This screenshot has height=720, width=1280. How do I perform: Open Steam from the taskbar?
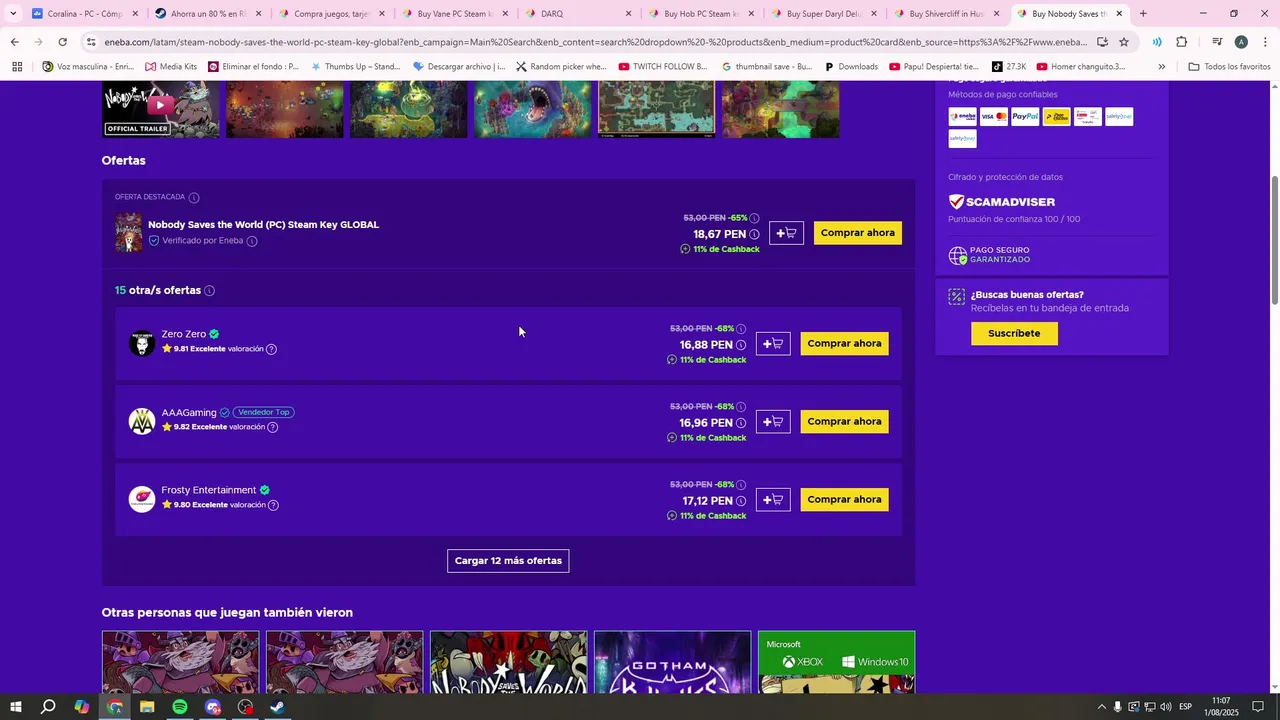[278, 707]
